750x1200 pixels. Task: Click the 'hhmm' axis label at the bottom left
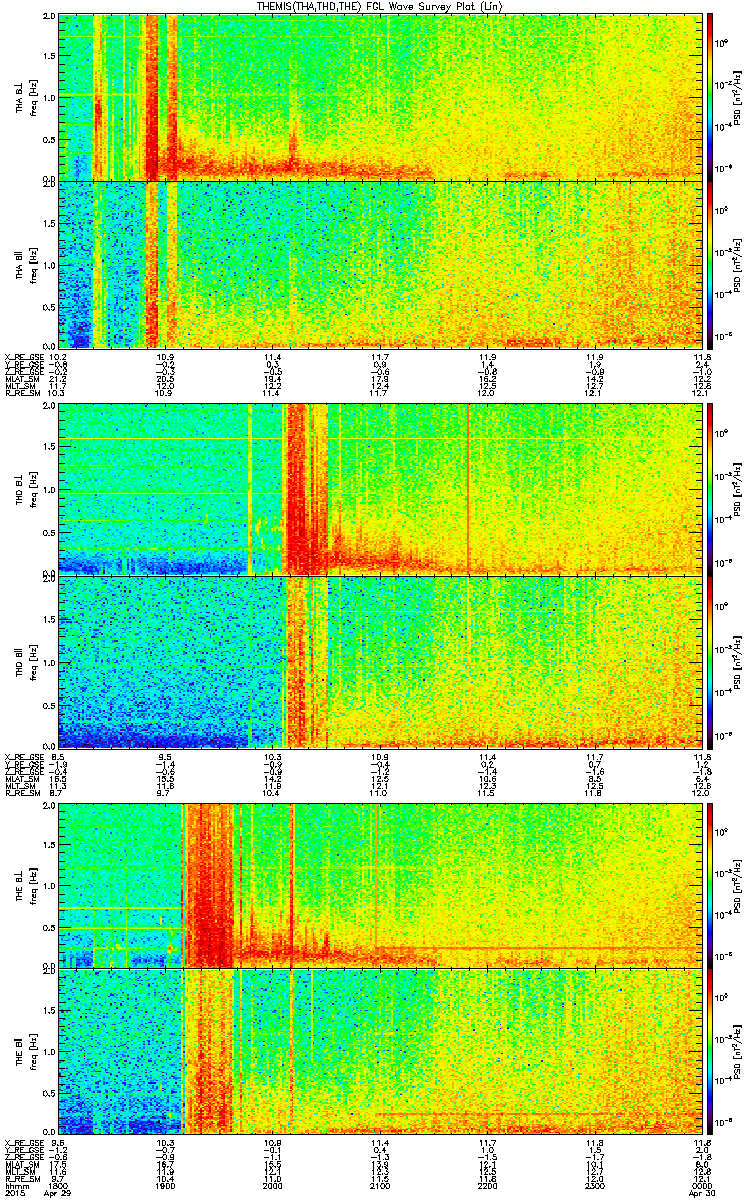(x=15, y=1185)
